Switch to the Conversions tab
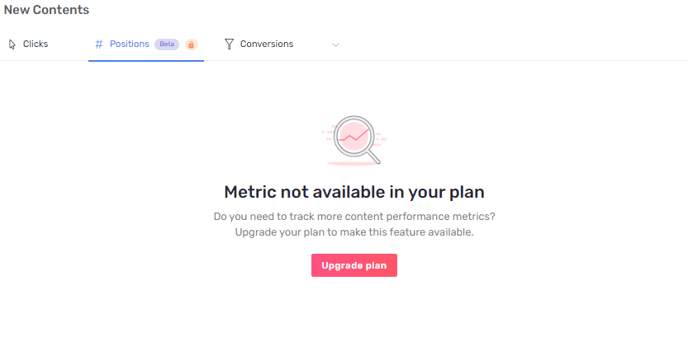The height and width of the screenshot is (360, 688). (x=259, y=44)
